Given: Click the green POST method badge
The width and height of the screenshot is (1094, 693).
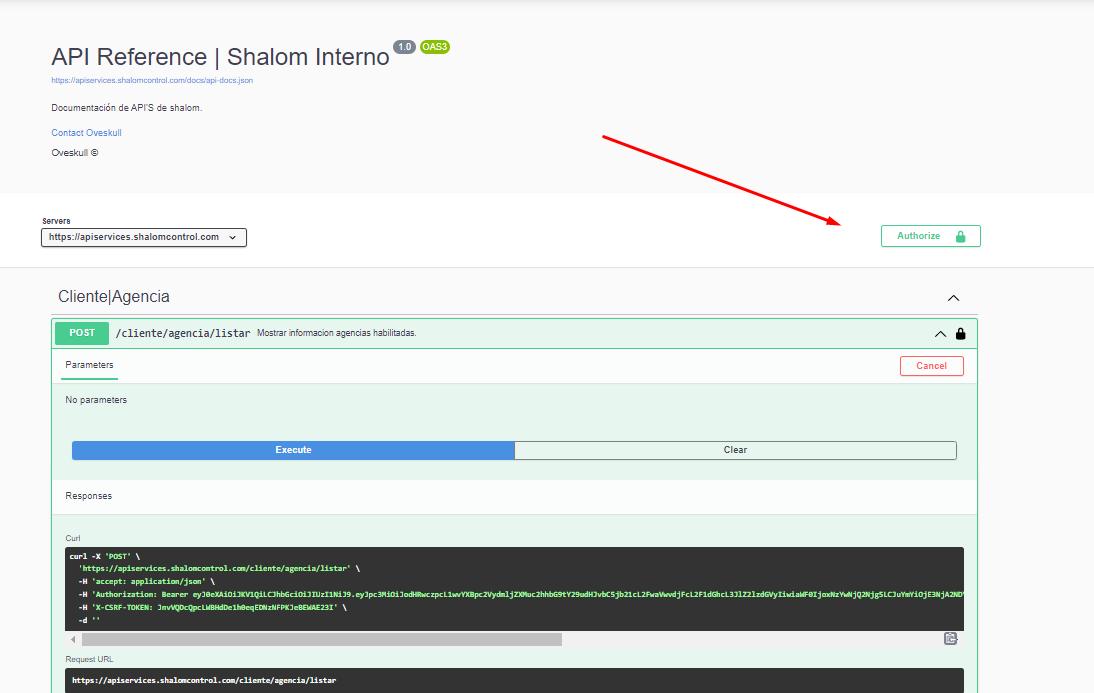Looking at the screenshot, I should (x=82, y=333).
